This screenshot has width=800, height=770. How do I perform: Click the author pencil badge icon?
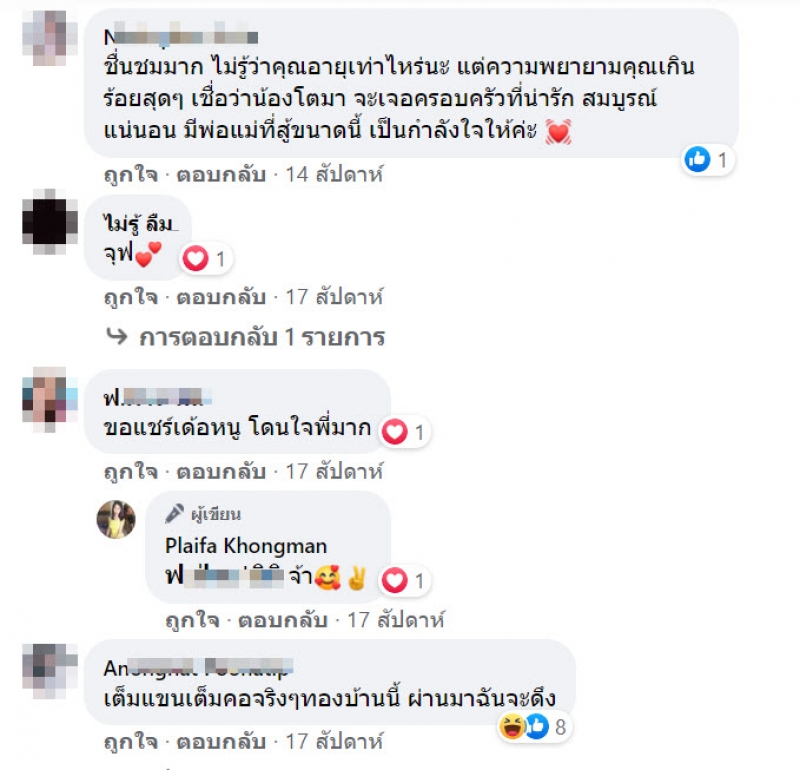(x=174, y=513)
